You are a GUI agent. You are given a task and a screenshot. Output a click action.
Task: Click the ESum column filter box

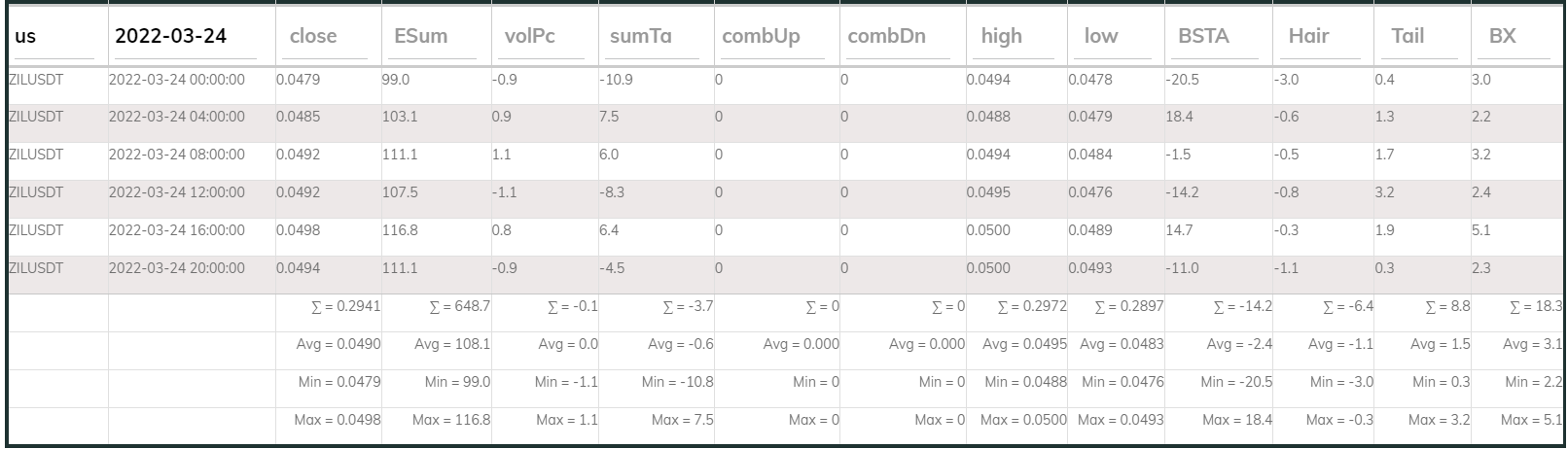(x=434, y=37)
